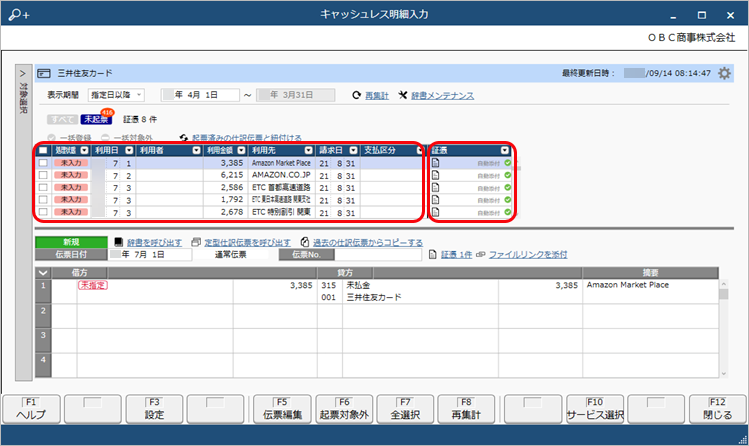Open the 辞書メンテナンス link
749x446 pixels.
coord(443,96)
